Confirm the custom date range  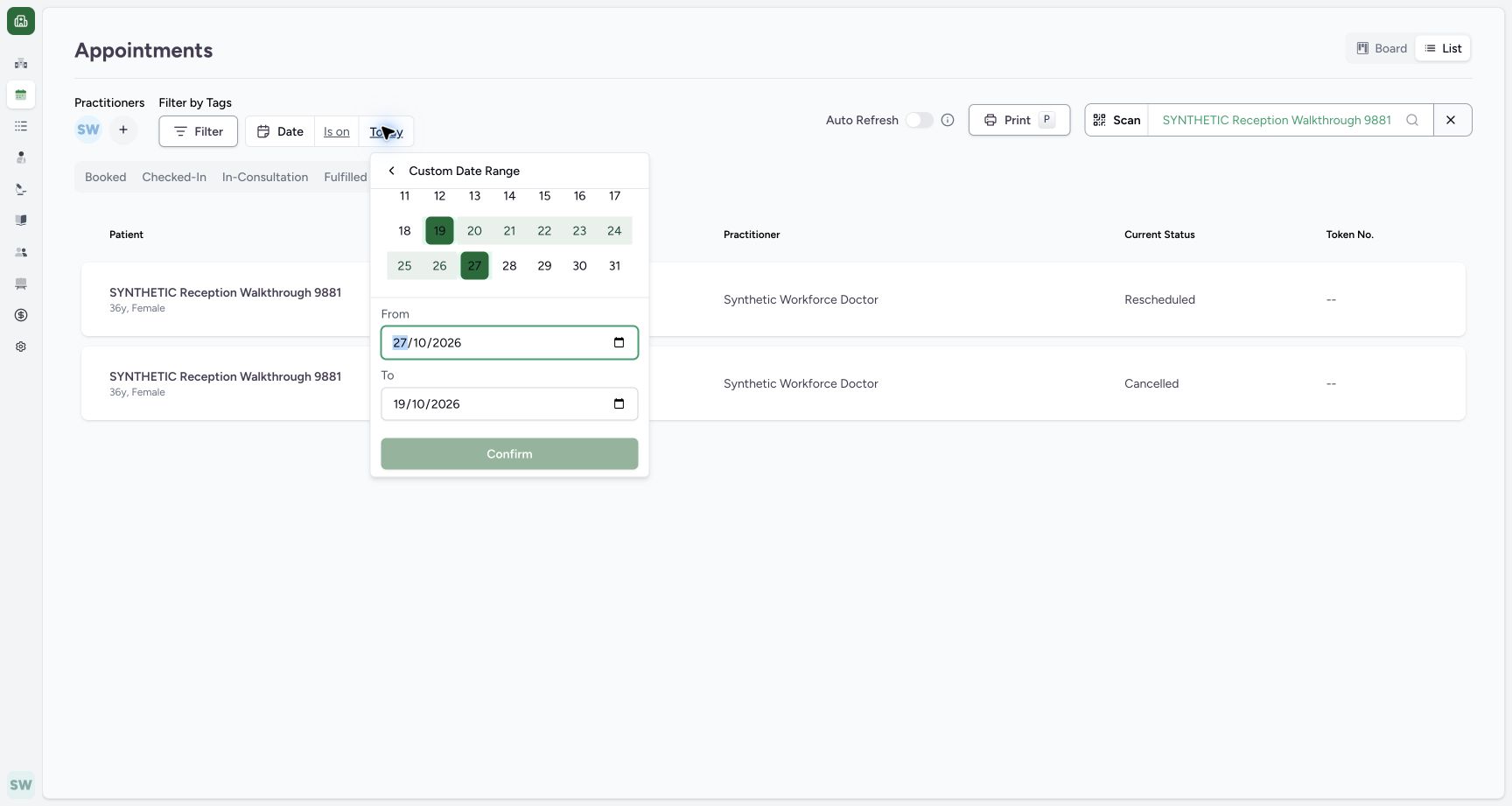509,454
